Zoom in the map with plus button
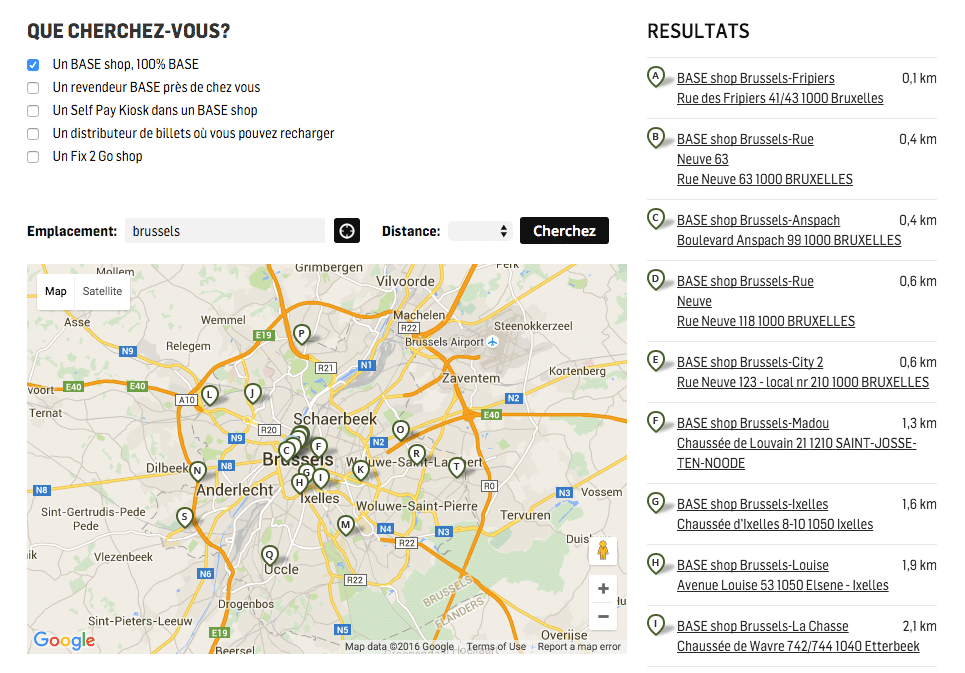Viewport: 965px width, 673px height. (603, 589)
